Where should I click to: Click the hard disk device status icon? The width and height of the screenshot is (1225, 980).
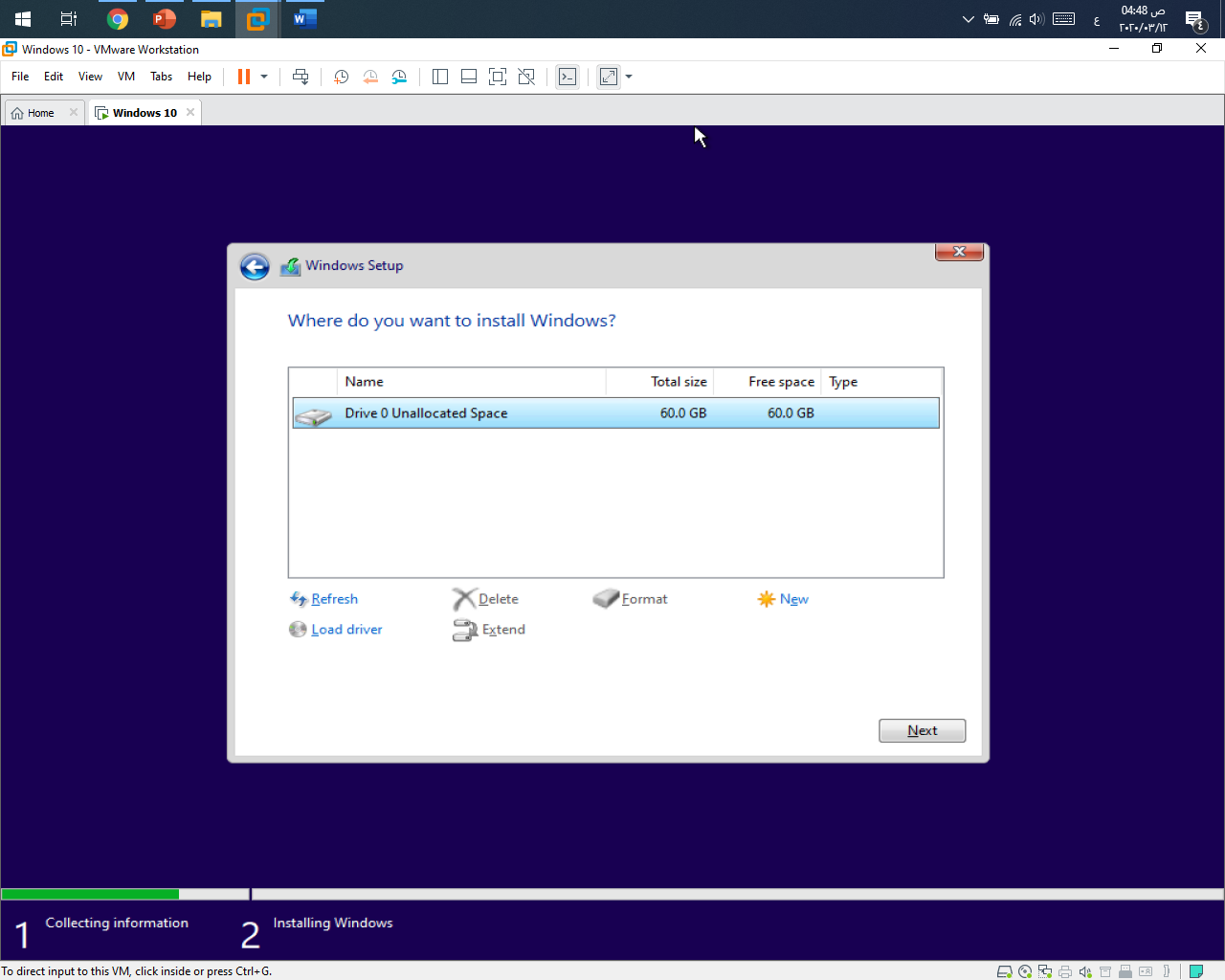(1005, 971)
